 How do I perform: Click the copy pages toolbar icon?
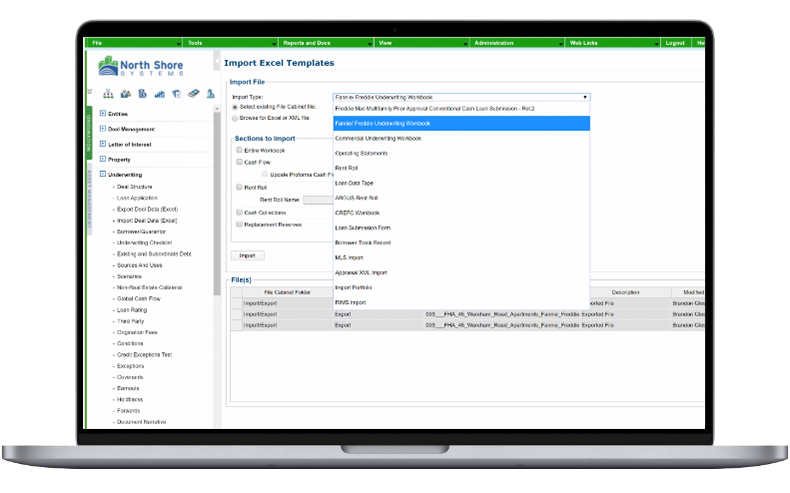[x=176, y=94]
